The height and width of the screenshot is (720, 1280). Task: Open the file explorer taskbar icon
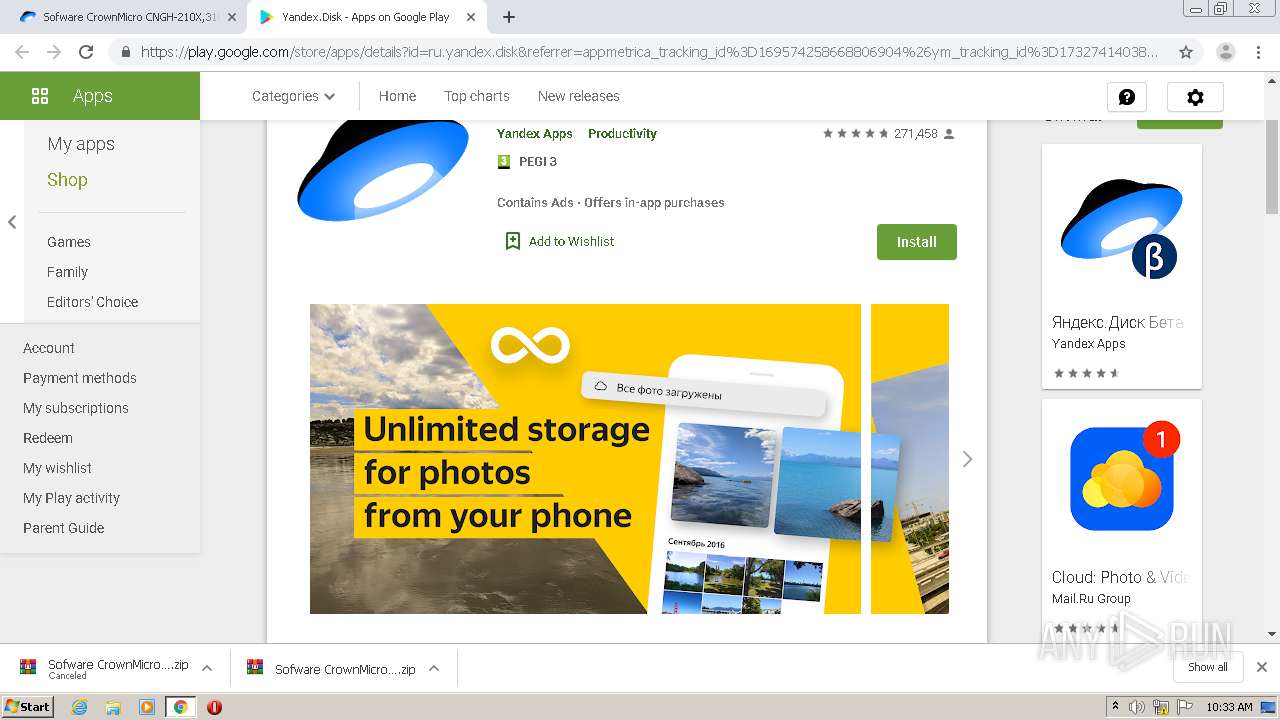[113, 707]
